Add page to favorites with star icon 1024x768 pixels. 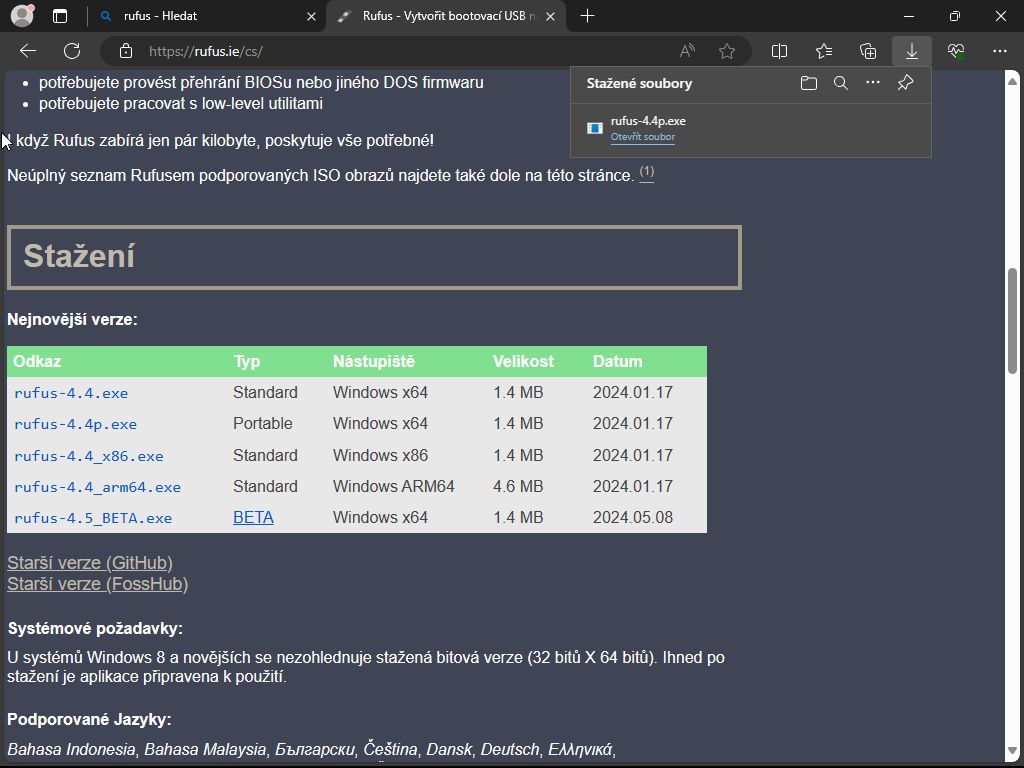point(727,51)
